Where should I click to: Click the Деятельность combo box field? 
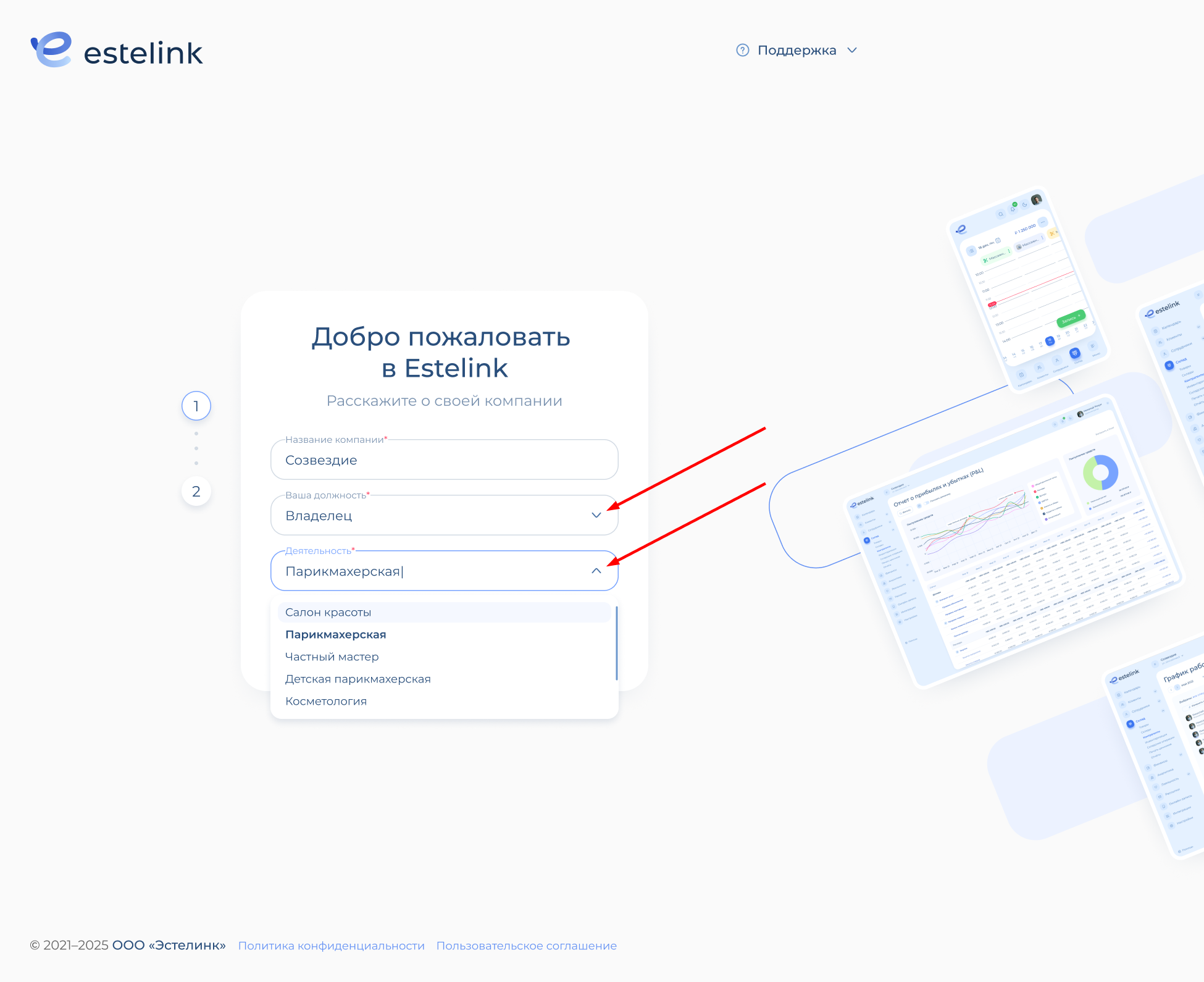445,571
